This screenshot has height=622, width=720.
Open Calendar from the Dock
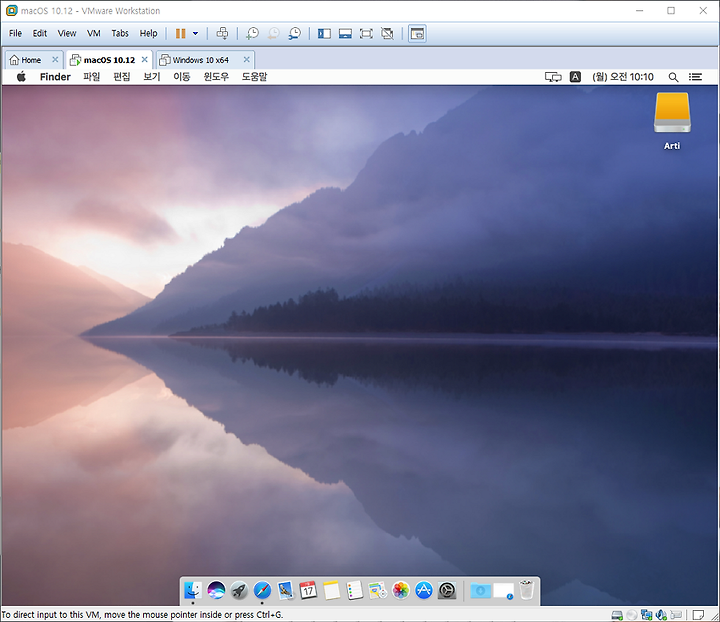pyautogui.click(x=308, y=590)
